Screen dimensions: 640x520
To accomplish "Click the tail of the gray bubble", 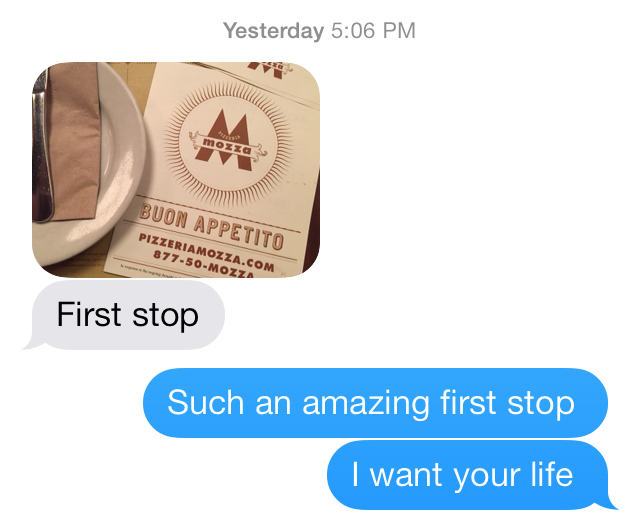I will tap(33, 344).
